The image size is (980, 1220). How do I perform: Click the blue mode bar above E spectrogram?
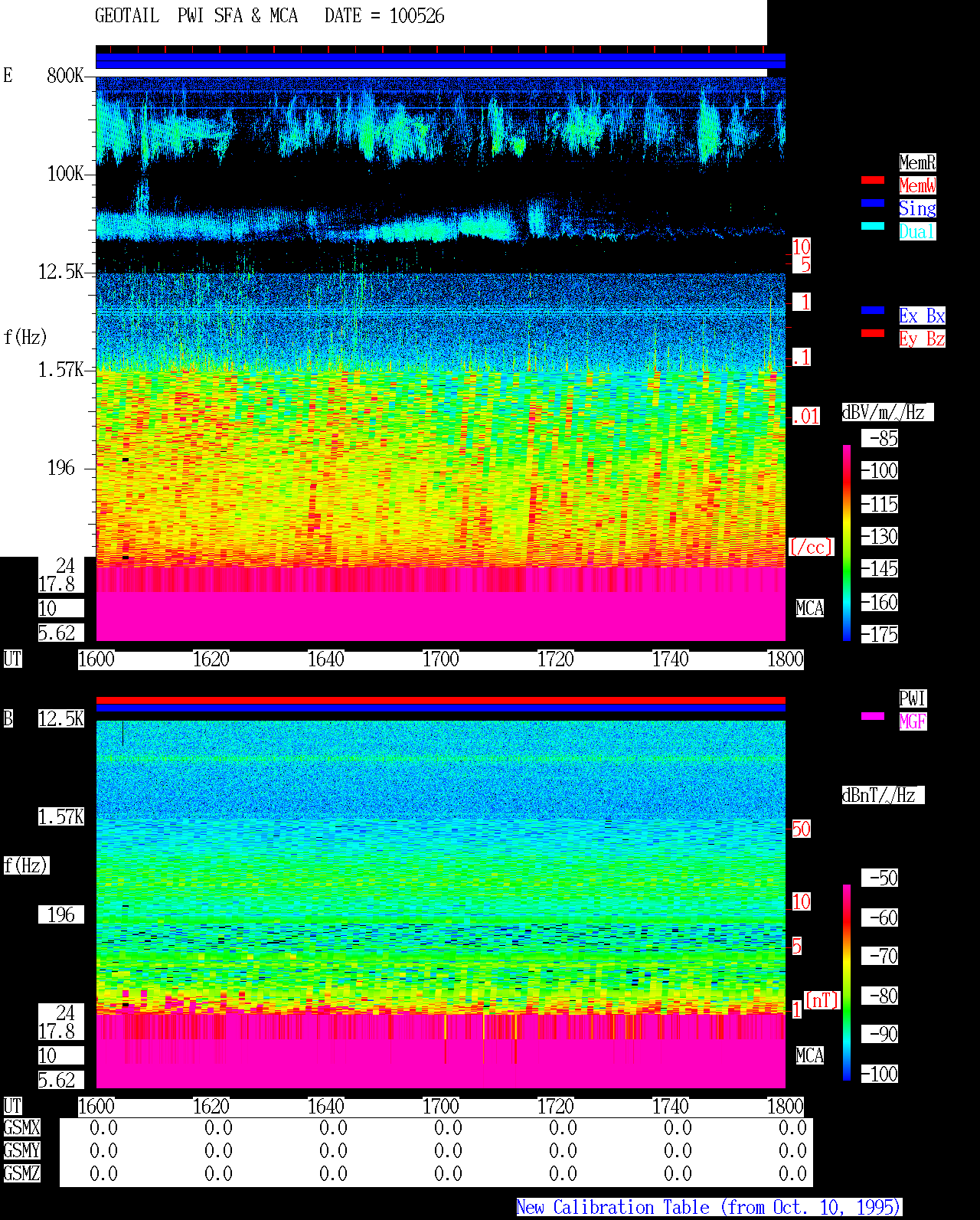click(440, 61)
